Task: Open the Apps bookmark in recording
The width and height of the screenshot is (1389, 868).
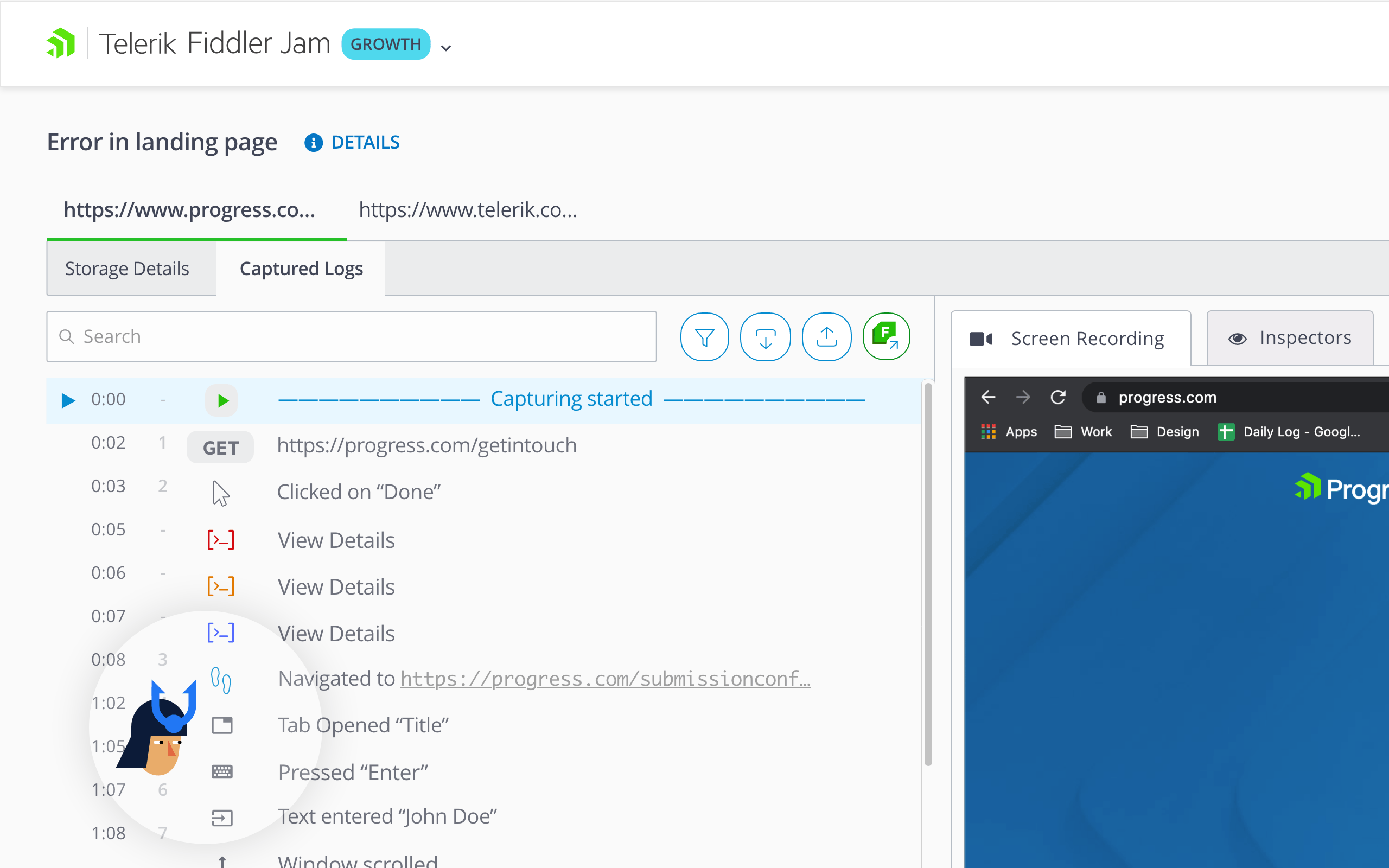Action: [1009, 432]
